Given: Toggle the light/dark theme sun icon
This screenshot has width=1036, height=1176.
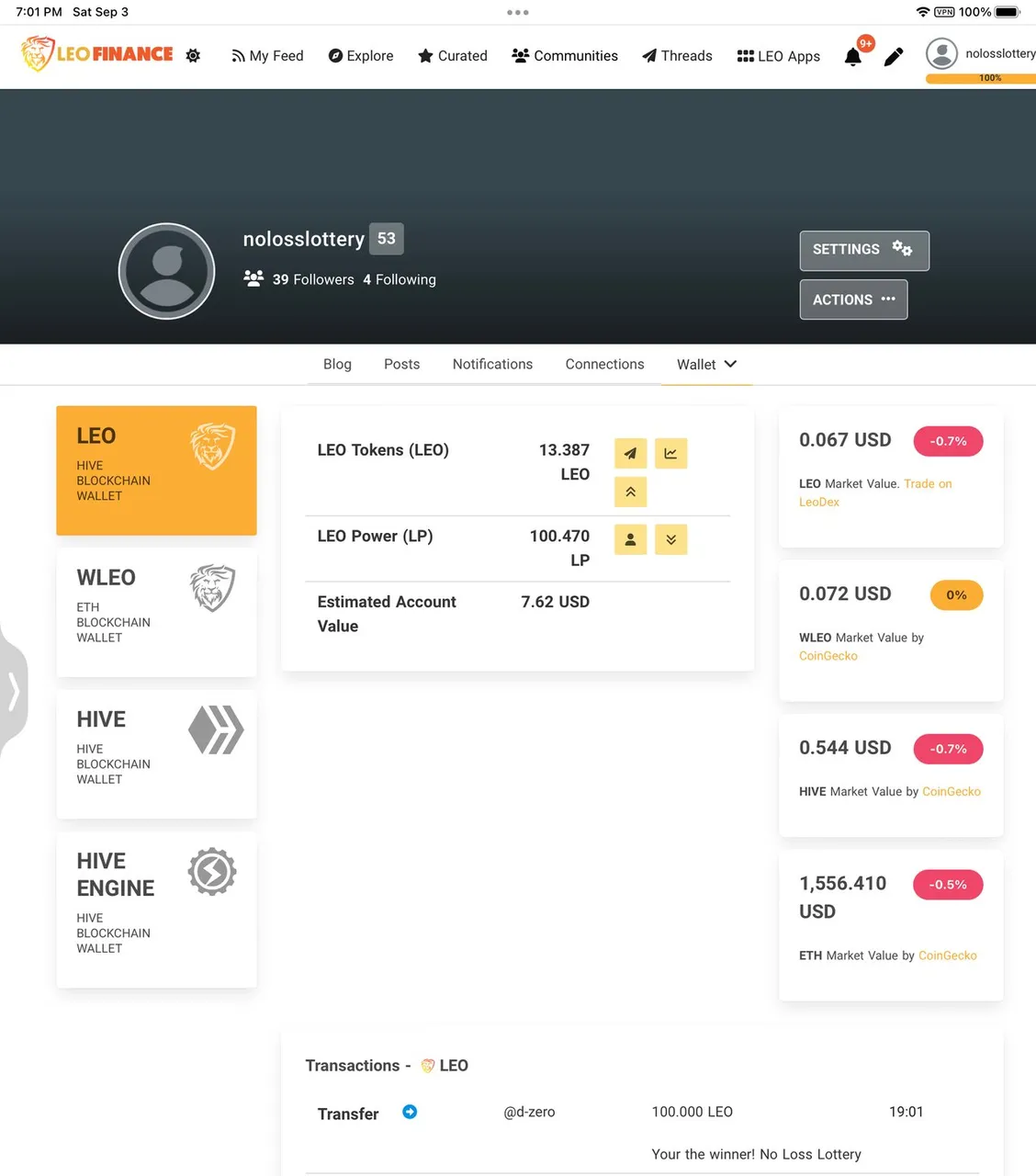Looking at the screenshot, I should pos(193,56).
